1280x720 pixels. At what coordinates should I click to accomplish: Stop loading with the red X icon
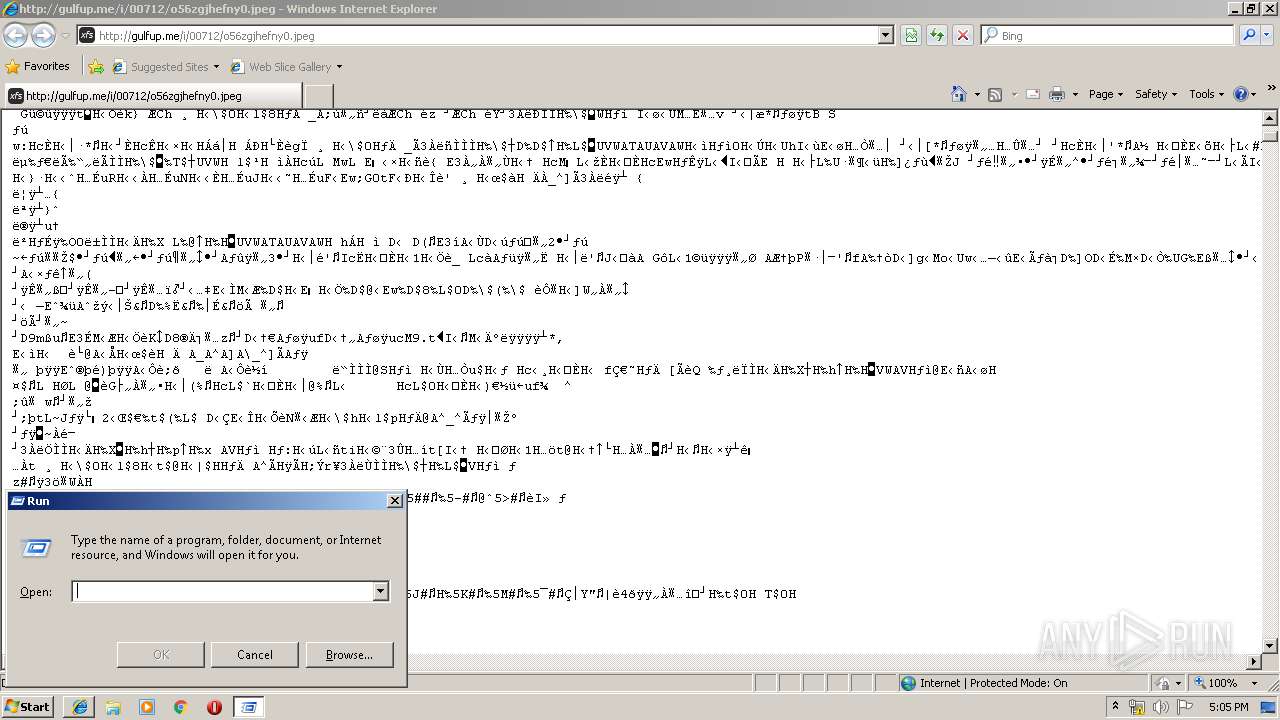click(x=963, y=35)
